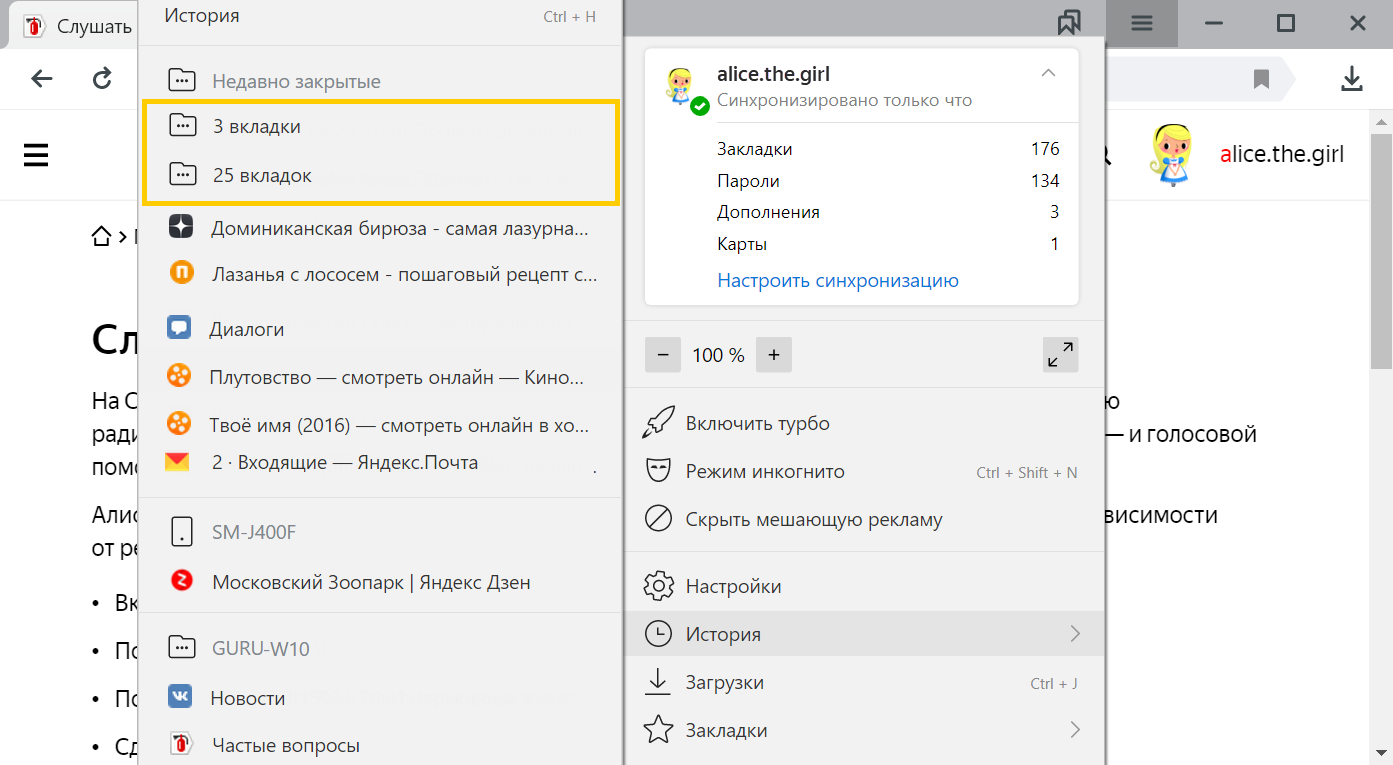
Task: Click the phone icon beside SM-J400F
Action: (x=182, y=532)
